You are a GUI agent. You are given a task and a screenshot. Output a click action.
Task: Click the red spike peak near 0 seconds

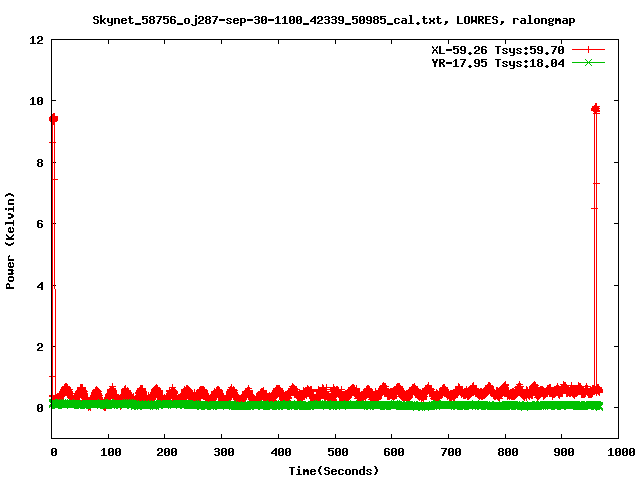pos(53,118)
